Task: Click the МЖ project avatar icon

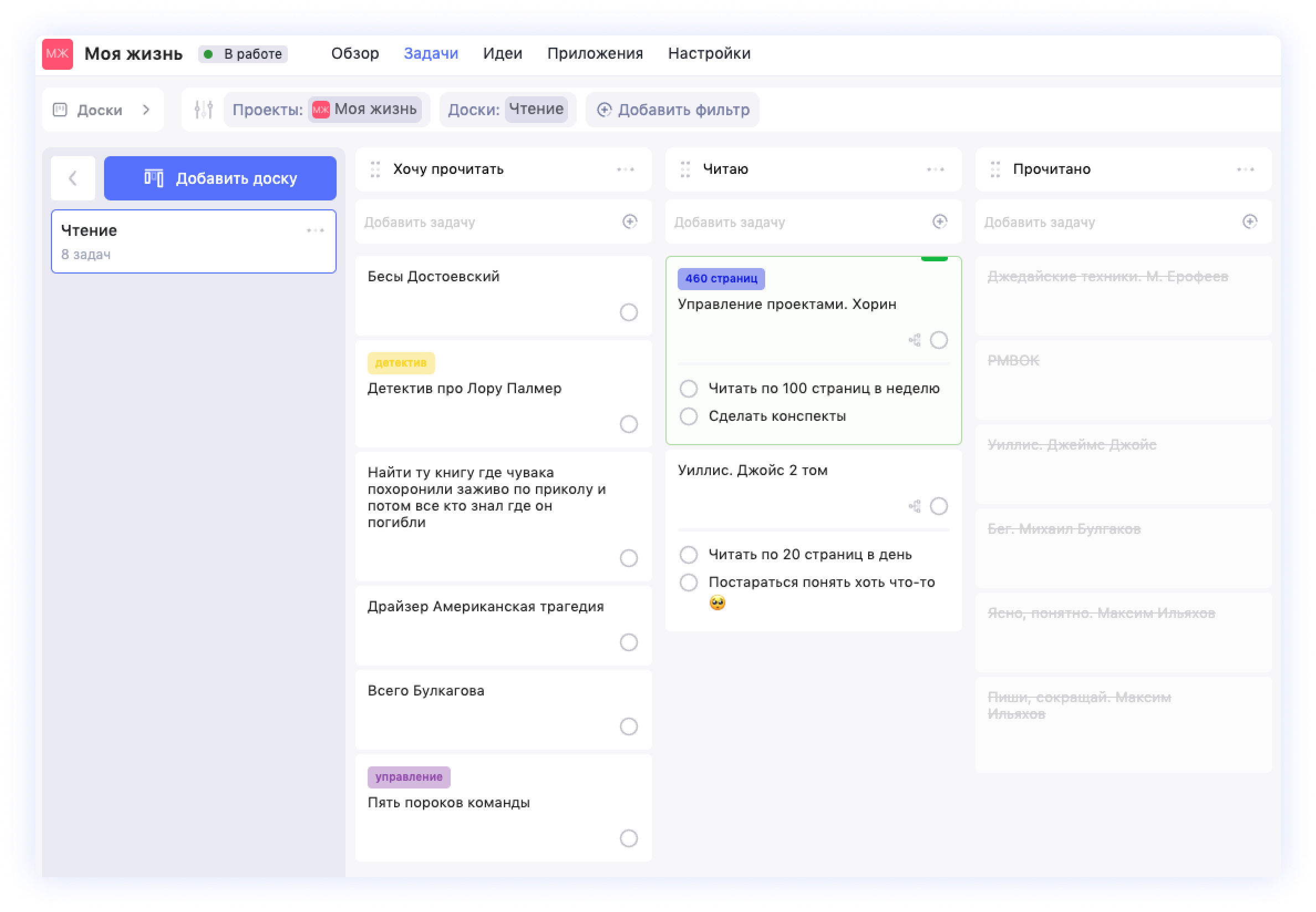Action: (57, 54)
